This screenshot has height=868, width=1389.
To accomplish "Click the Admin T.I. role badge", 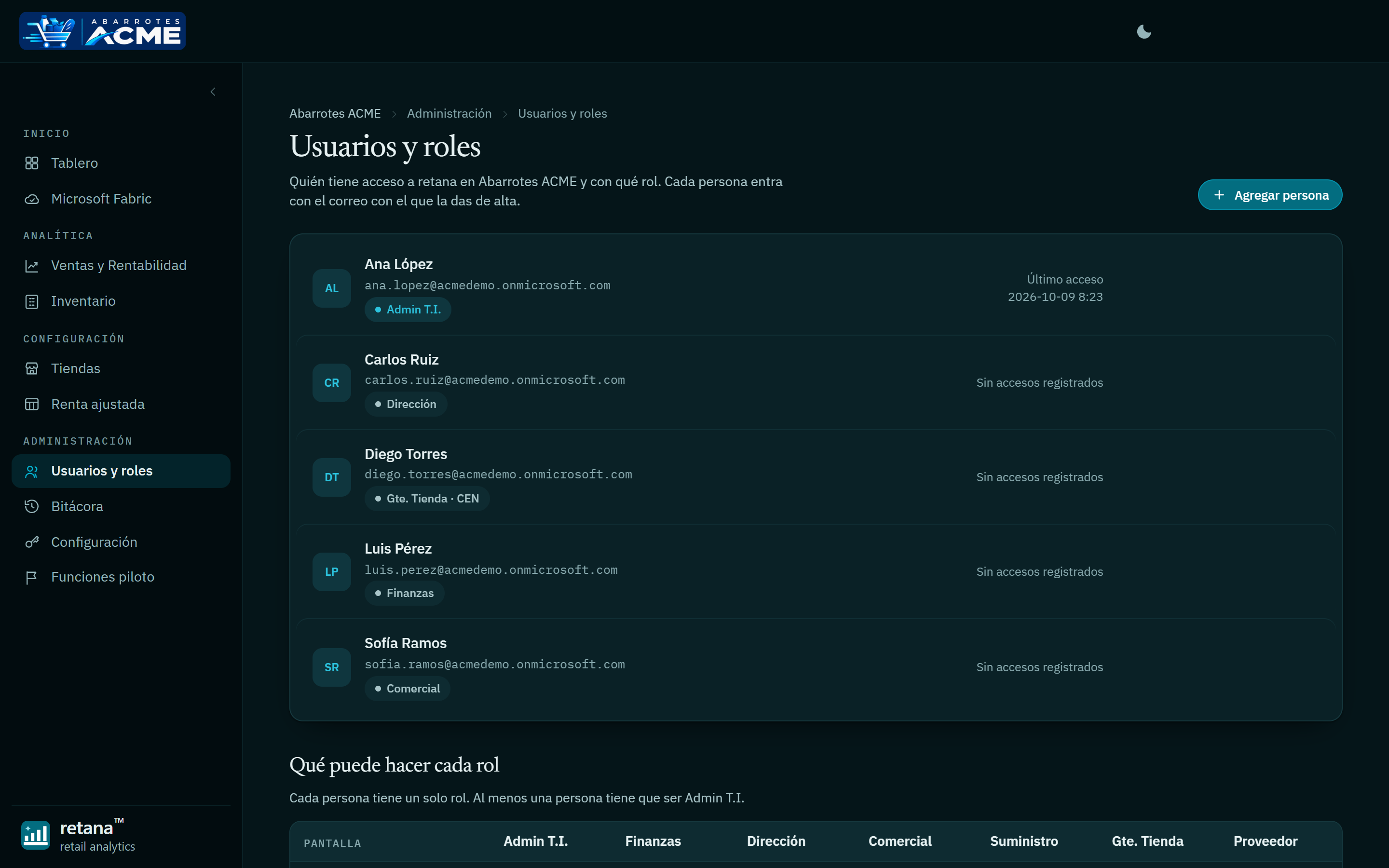I will [x=408, y=310].
